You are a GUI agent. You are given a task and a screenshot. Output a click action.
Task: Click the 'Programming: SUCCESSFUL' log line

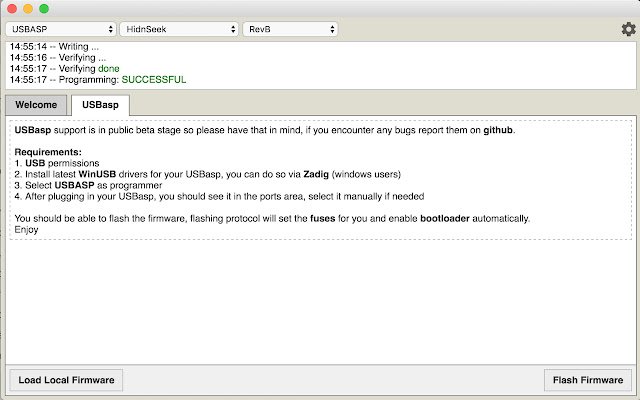pyautogui.click(x=98, y=80)
